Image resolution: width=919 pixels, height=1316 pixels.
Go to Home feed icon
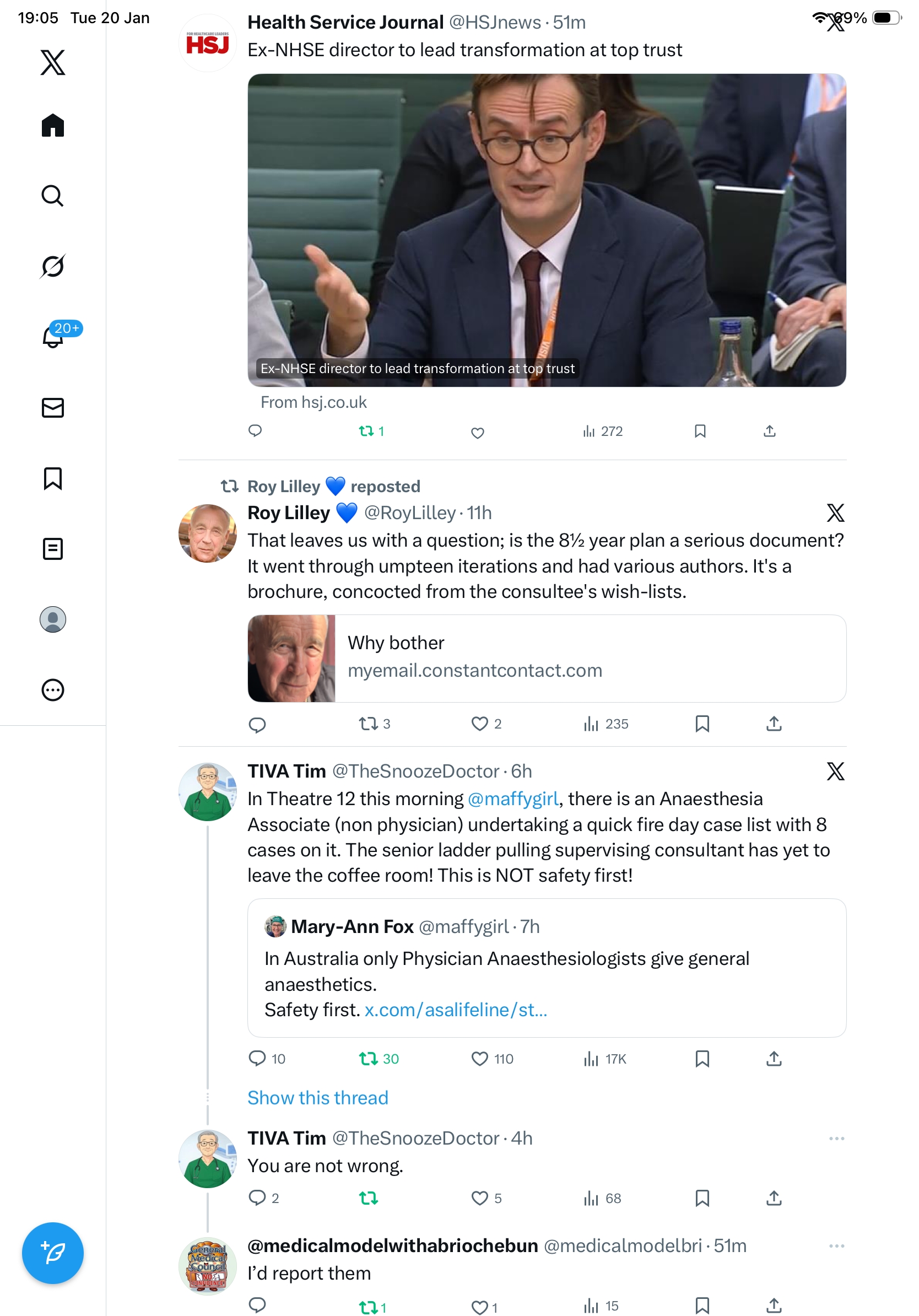(x=53, y=125)
